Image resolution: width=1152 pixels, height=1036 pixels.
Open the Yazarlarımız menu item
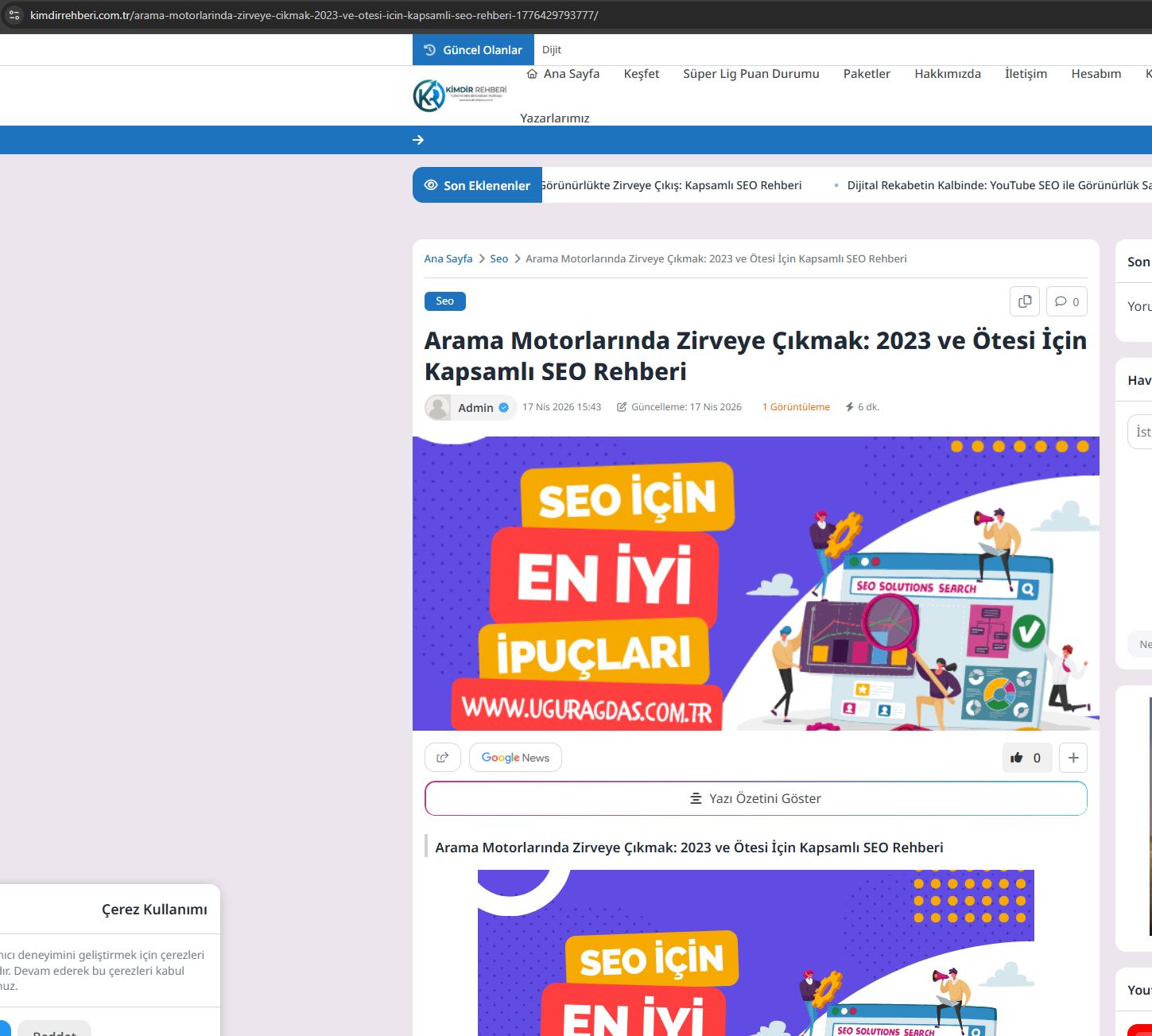tap(555, 118)
